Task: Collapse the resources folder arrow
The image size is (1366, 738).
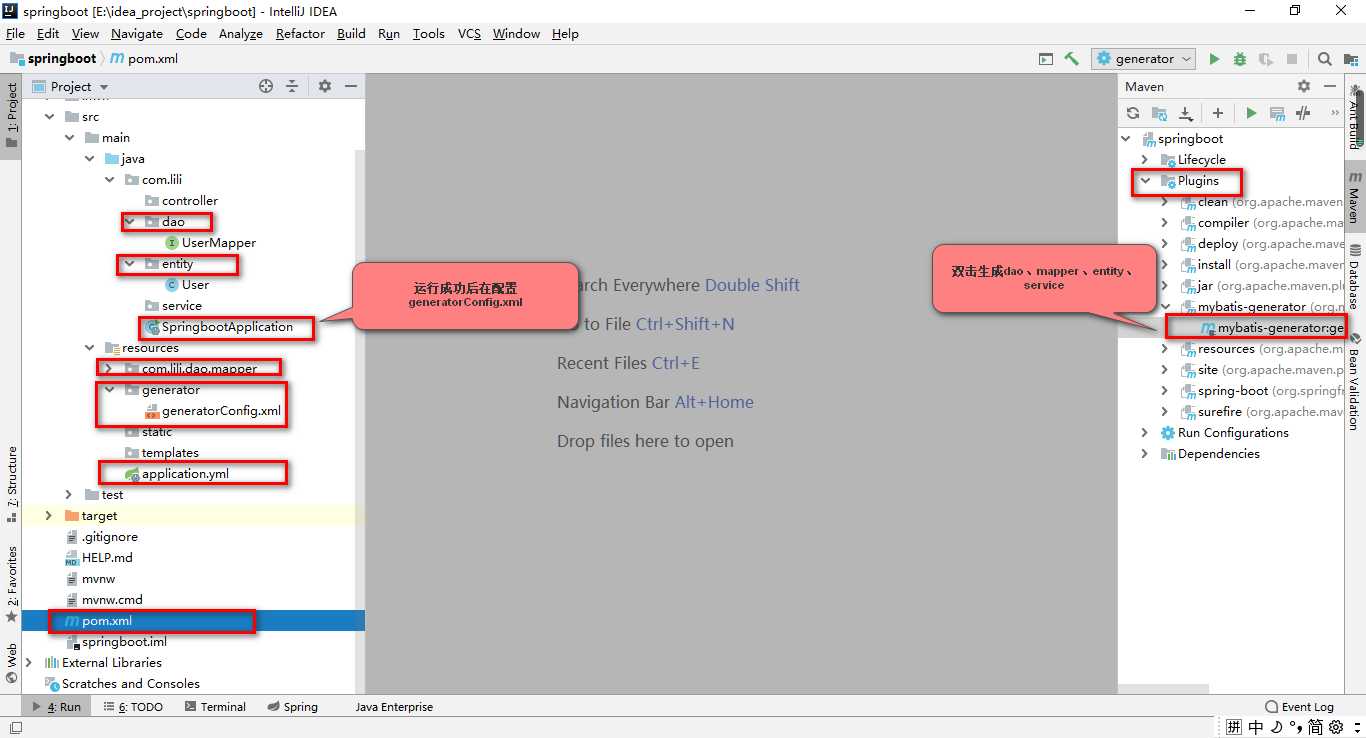Action: [x=89, y=348]
